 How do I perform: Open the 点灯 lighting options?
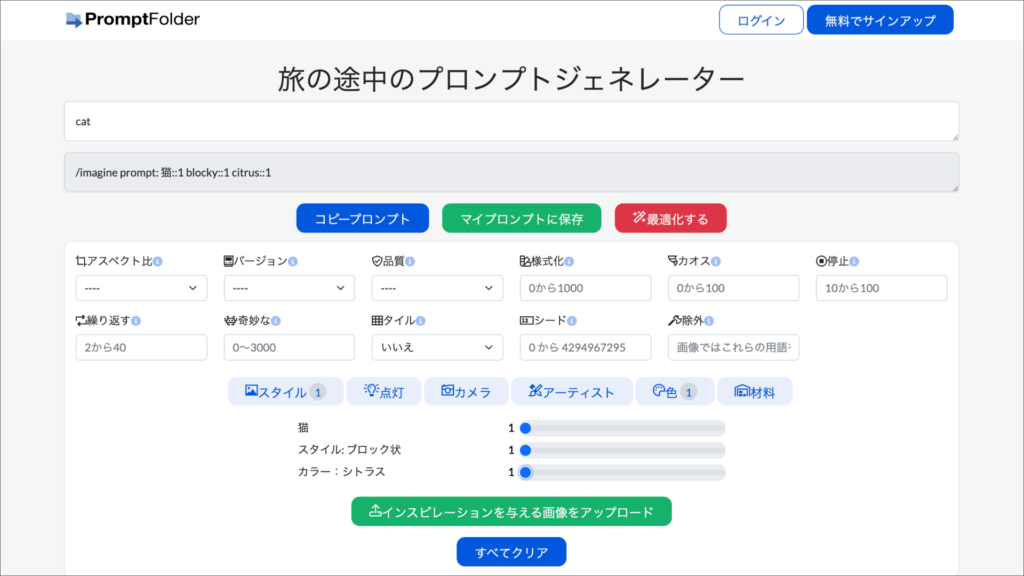pyautogui.click(x=384, y=391)
